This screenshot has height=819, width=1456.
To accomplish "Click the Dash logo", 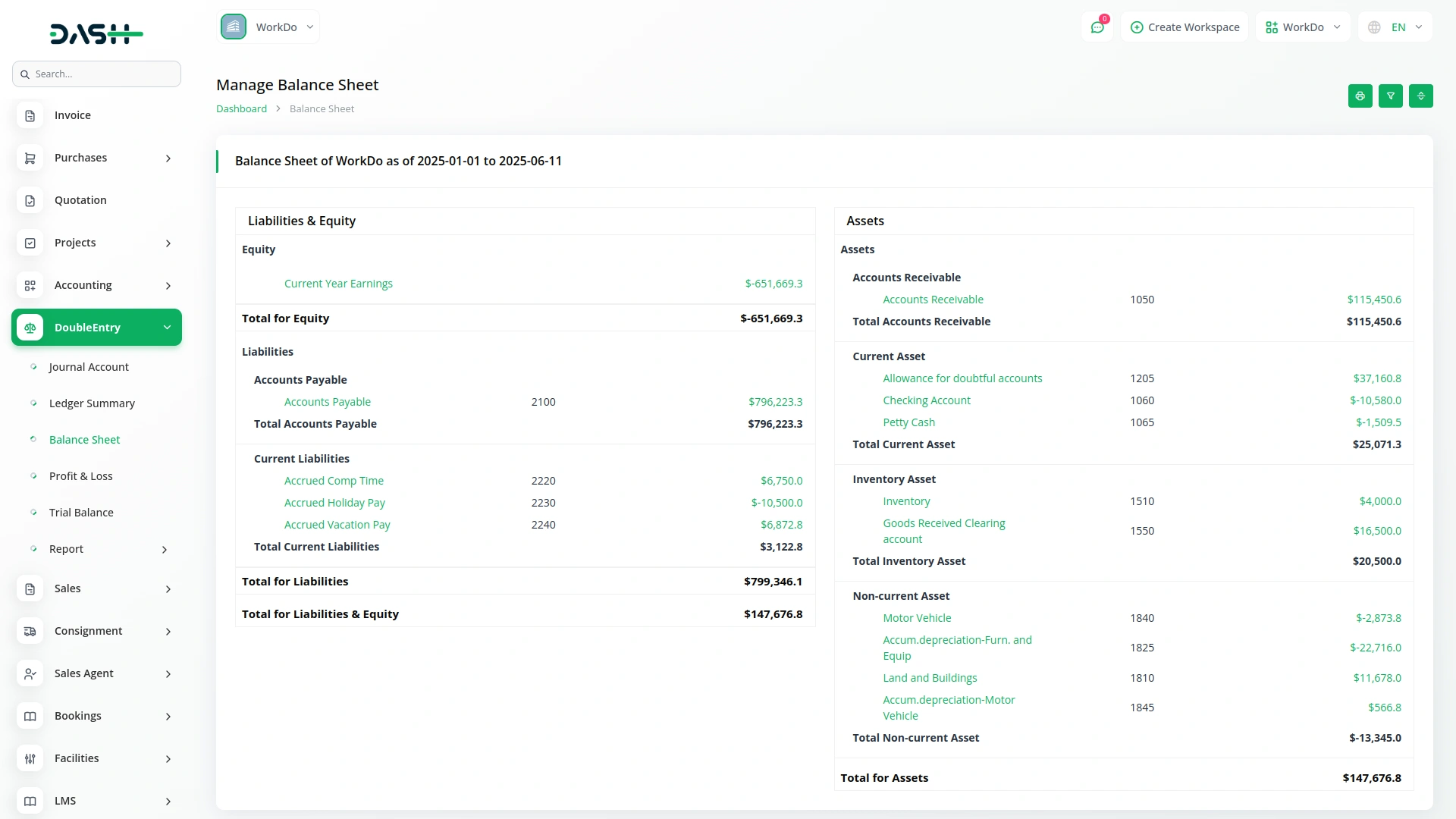I will 96,33.
